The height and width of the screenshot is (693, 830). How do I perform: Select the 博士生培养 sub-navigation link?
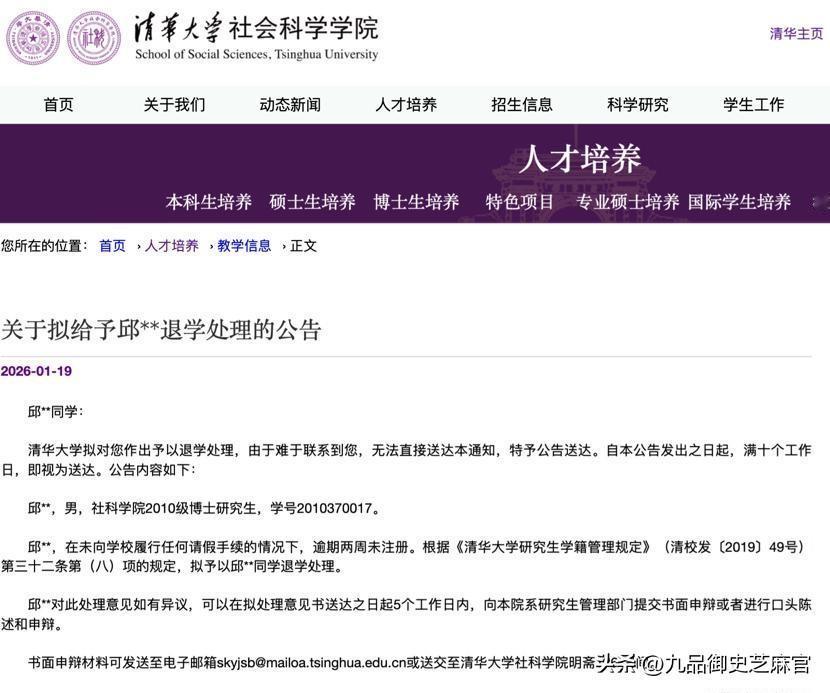coord(417,202)
